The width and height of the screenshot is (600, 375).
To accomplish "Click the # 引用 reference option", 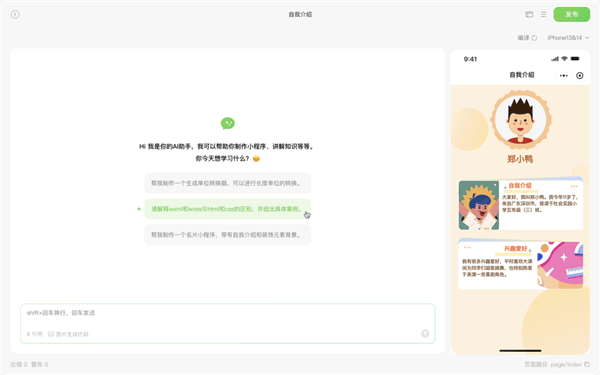I will coord(34,334).
